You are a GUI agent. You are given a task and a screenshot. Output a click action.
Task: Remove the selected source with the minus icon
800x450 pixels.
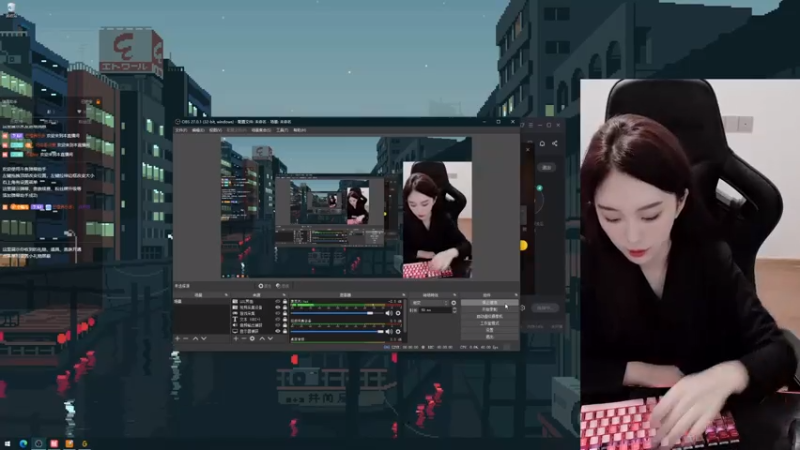[244, 339]
